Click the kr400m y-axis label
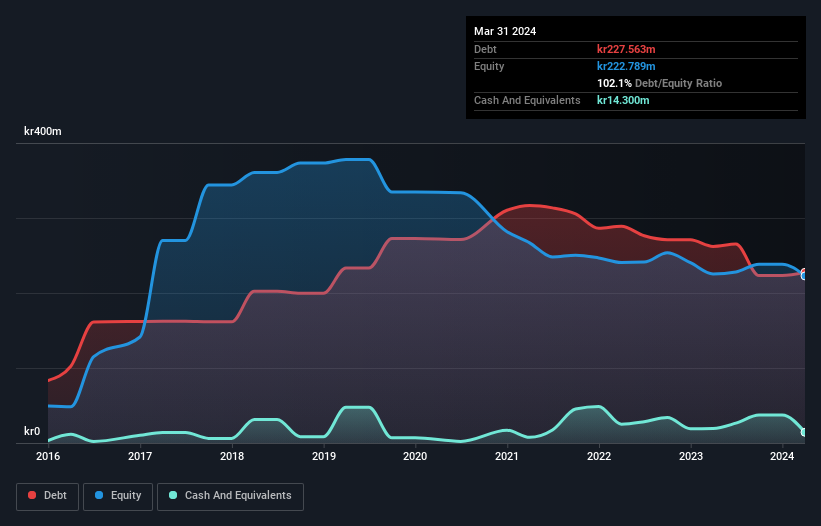Screen dimensions: 821x526 pyautogui.click(x=42, y=131)
